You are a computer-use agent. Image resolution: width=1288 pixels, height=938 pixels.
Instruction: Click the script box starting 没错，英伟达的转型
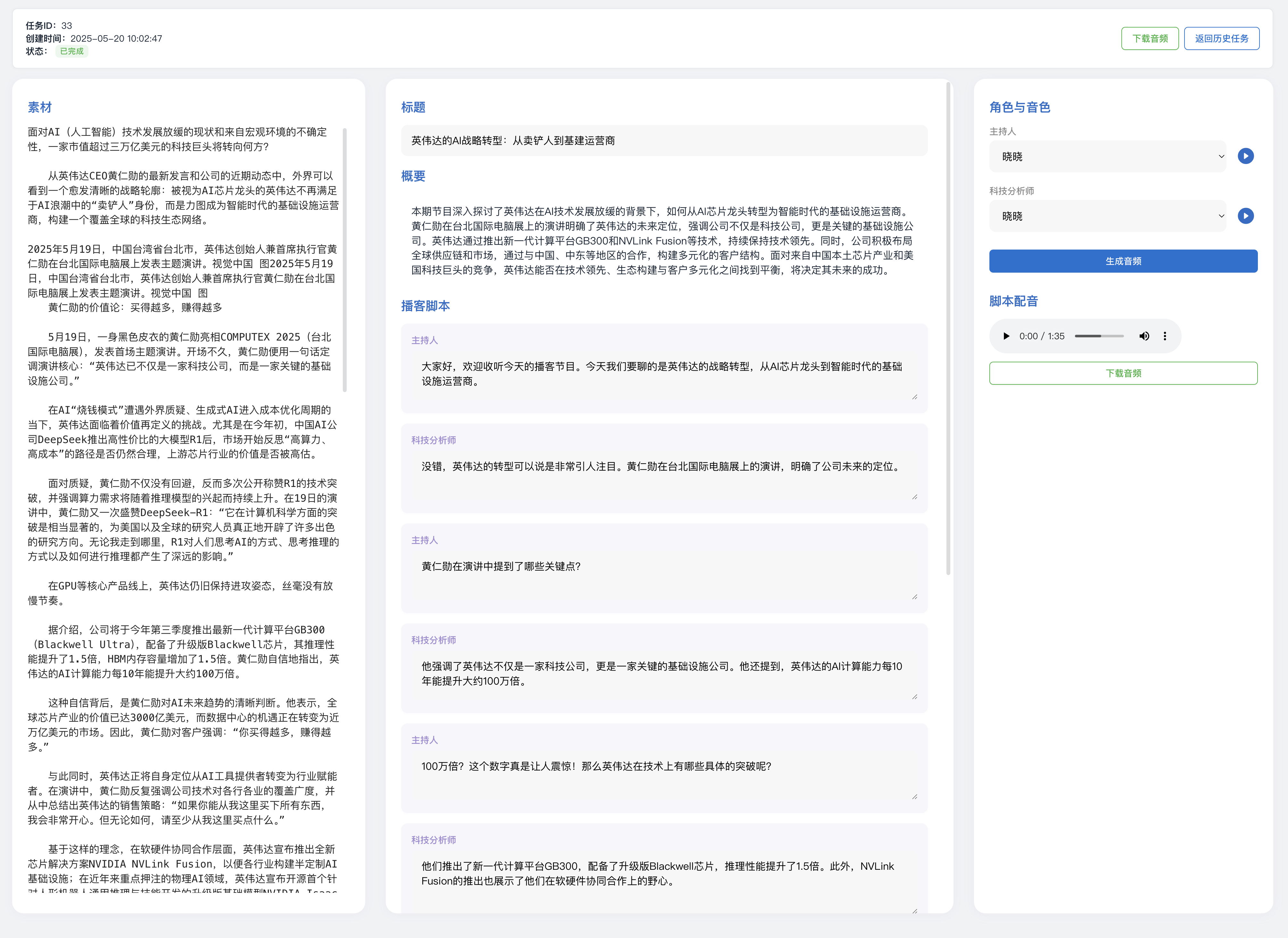(x=664, y=476)
